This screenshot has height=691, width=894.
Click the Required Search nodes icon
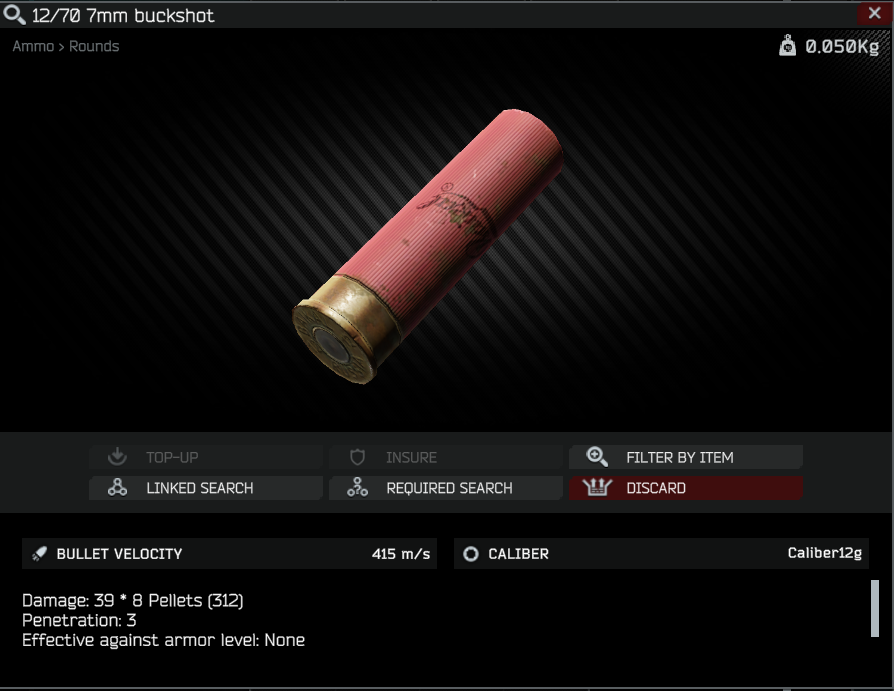(357, 487)
